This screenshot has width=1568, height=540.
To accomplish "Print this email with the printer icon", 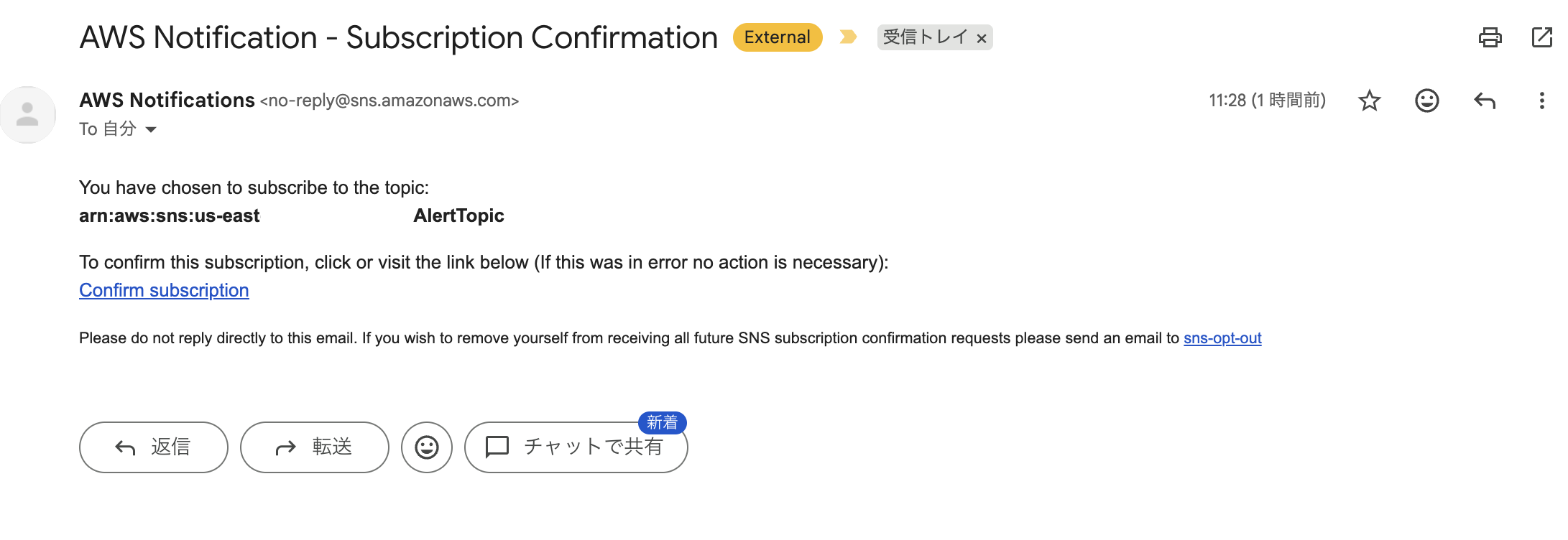I will click(x=1490, y=37).
